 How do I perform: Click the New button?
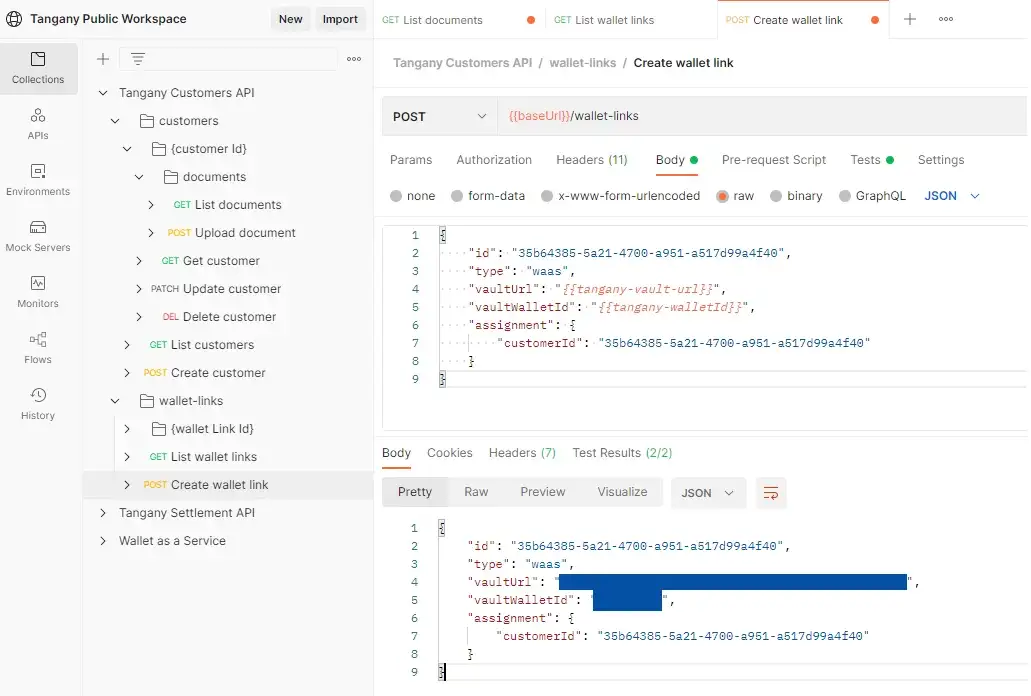point(291,19)
